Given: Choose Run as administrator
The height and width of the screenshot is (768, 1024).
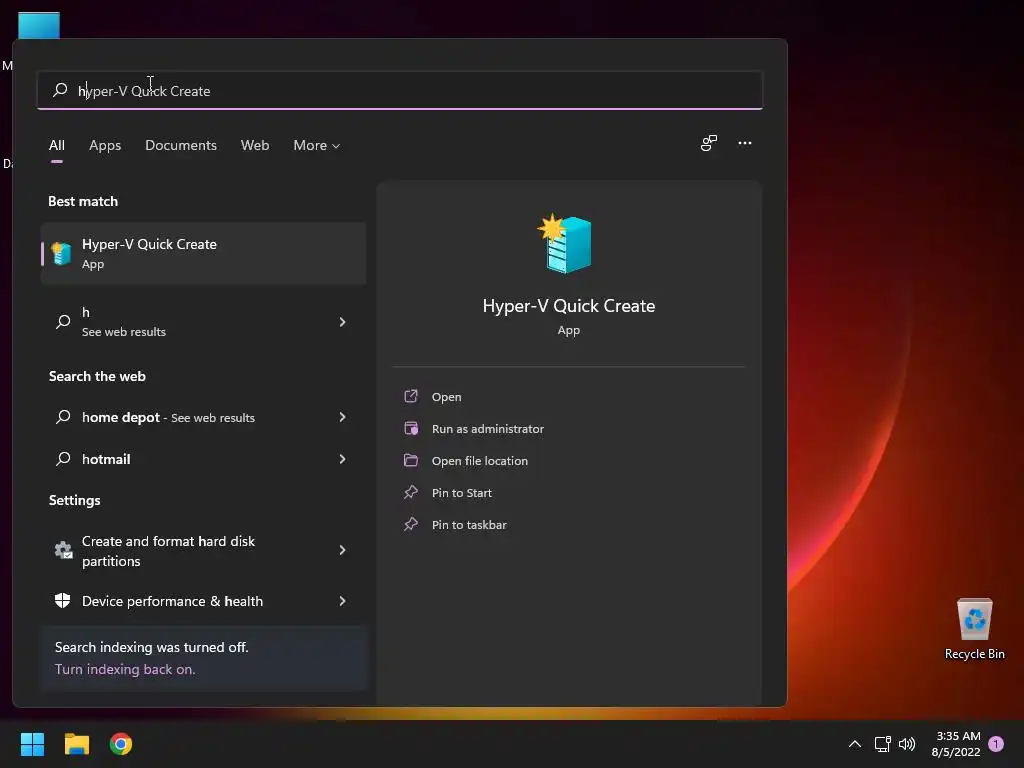Looking at the screenshot, I should pos(487,429).
